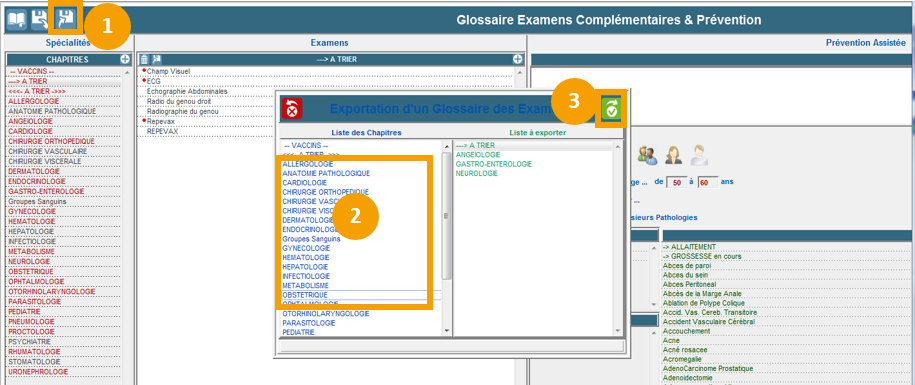915x385 pixels.
Task: Select the male patient icon
Action: 699,155
